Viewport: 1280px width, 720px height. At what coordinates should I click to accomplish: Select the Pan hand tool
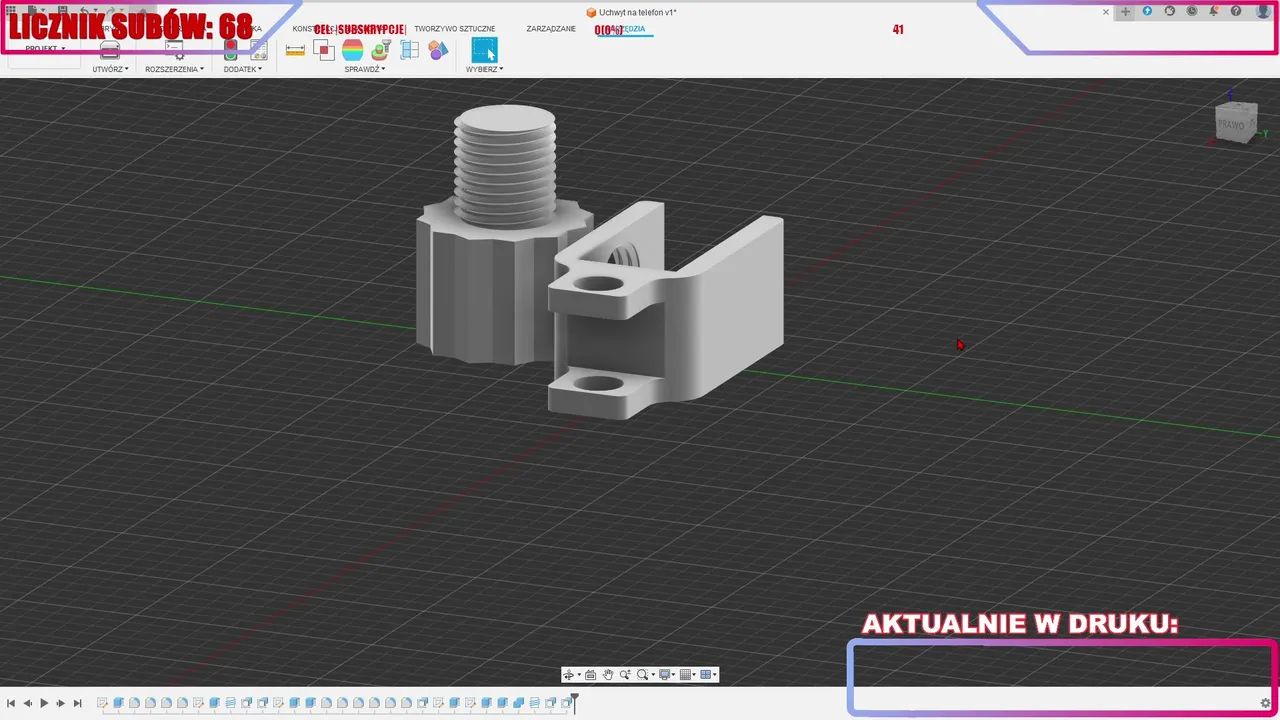[x=608, y=675]
